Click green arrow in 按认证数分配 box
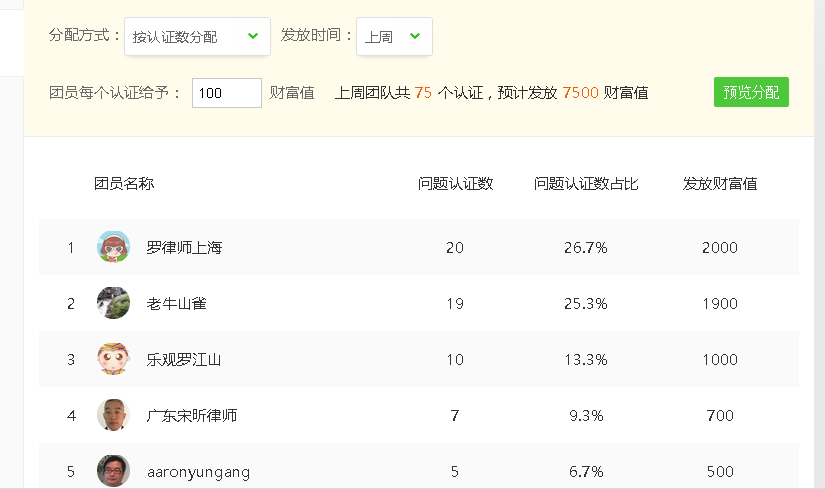Screen dimensions: 825x489 tap(253, 36)
